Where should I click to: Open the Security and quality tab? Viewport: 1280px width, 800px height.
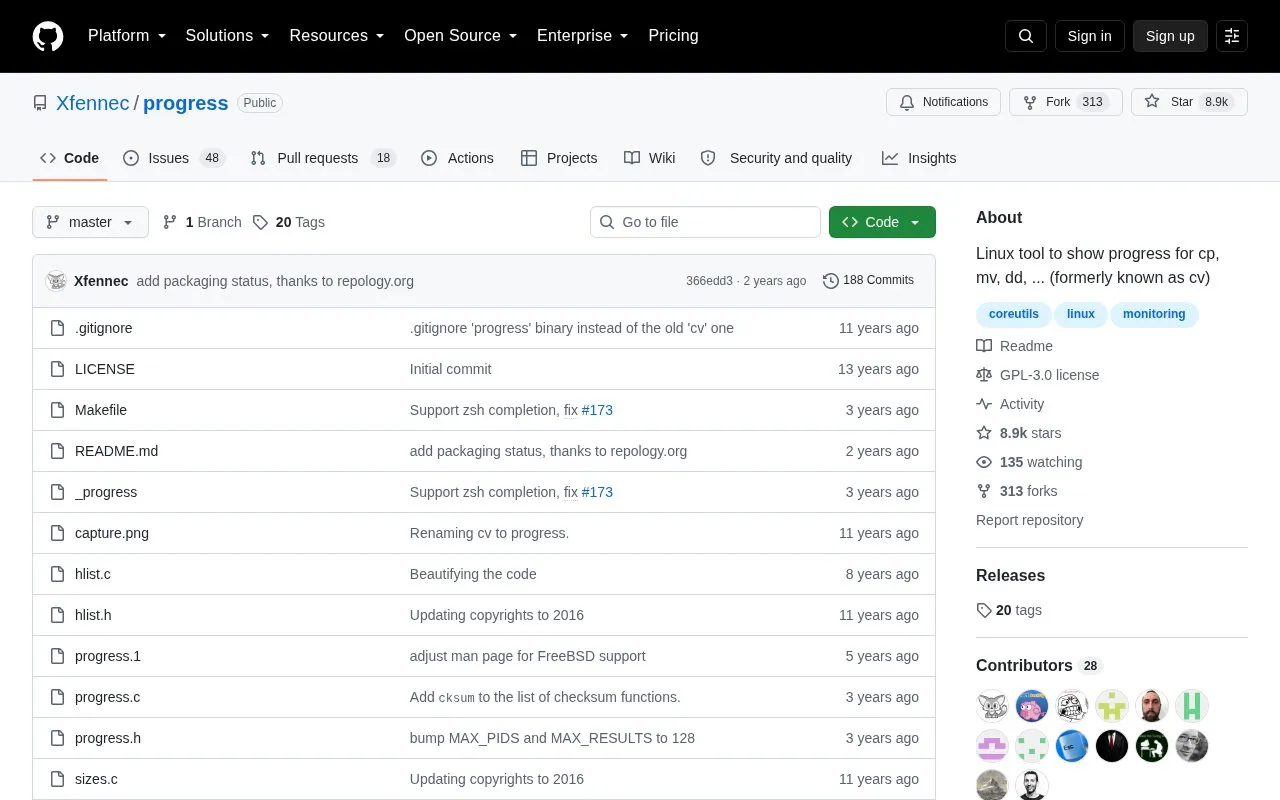point(776,158)
